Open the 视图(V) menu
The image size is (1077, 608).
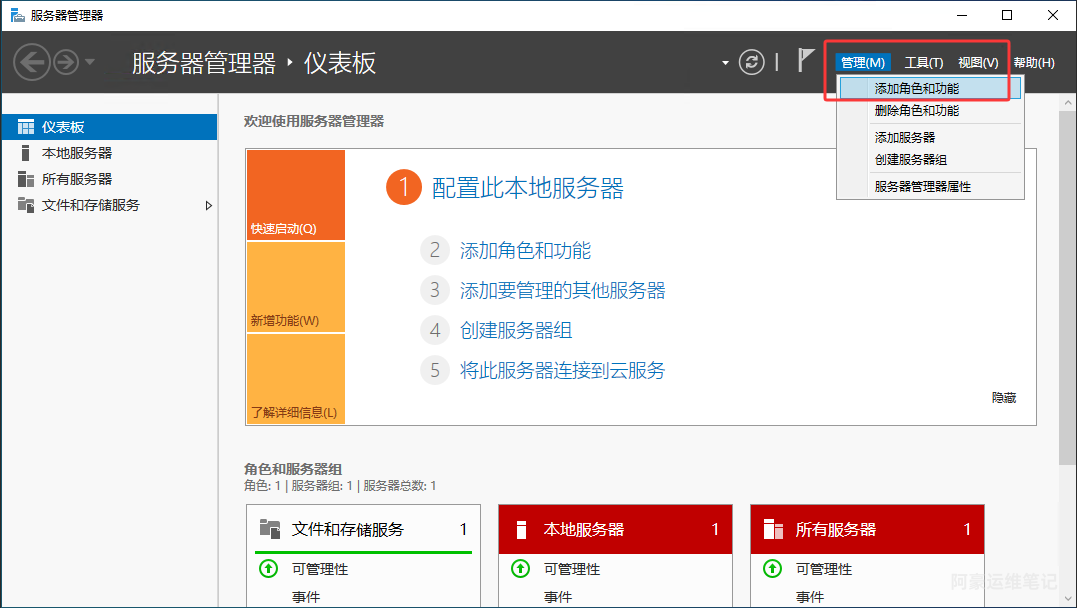pos(978,63)
